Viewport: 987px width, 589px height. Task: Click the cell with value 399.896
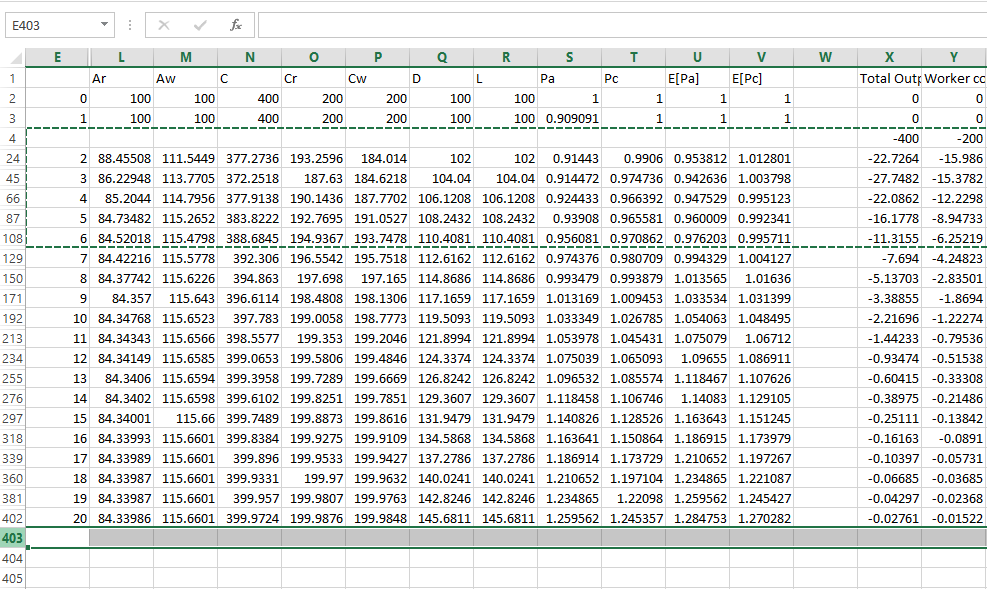(x=250, y=459)
